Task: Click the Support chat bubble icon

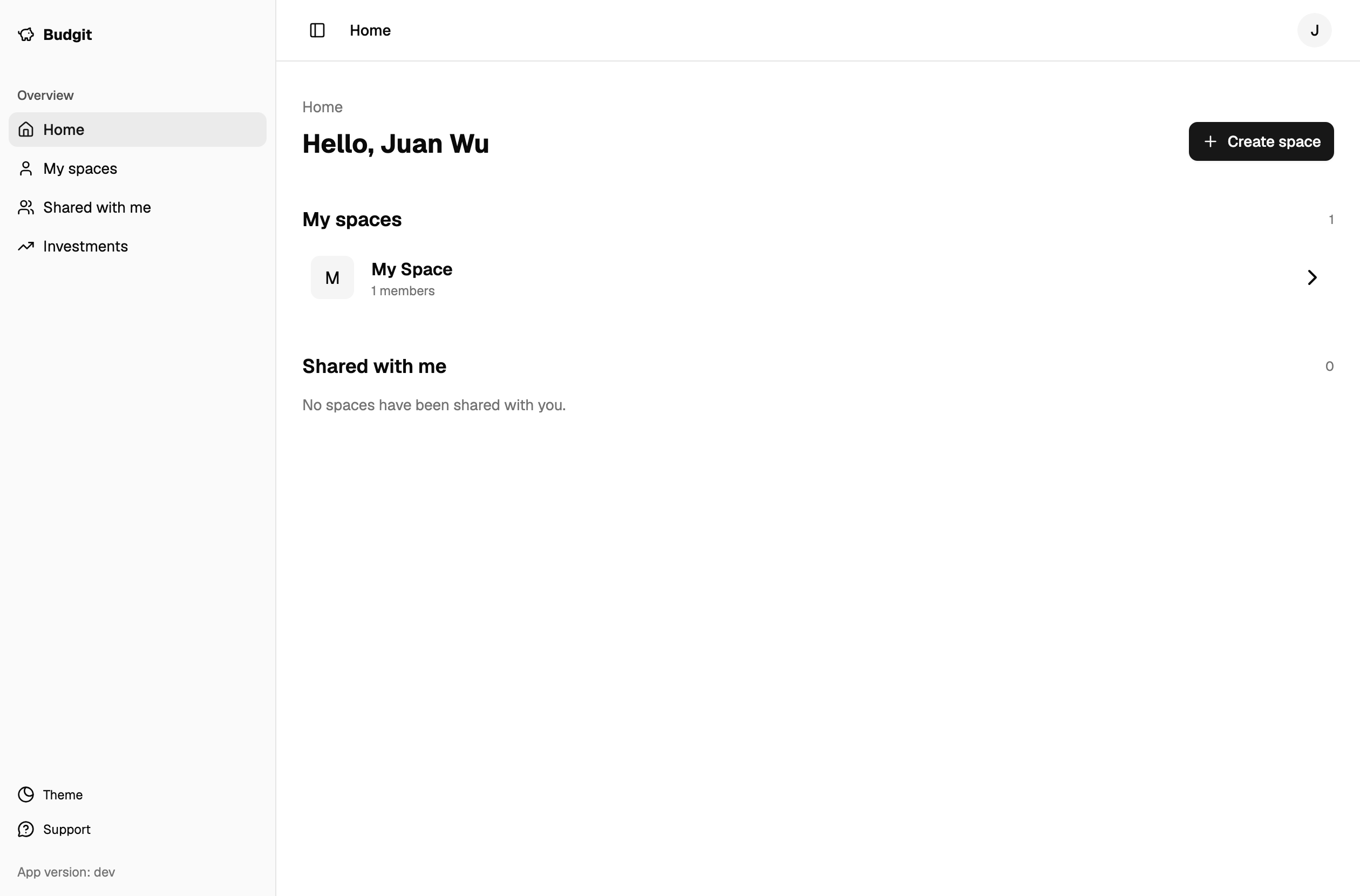Action: click(26, 829)
